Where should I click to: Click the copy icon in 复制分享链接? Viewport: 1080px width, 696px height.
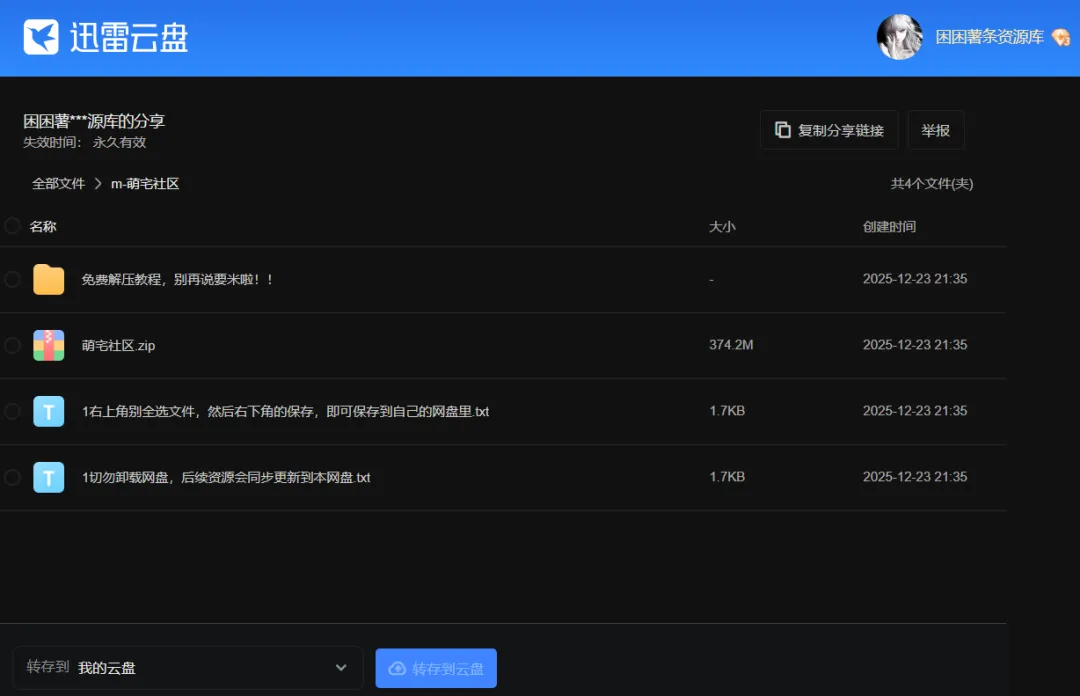tap(782, 130)
